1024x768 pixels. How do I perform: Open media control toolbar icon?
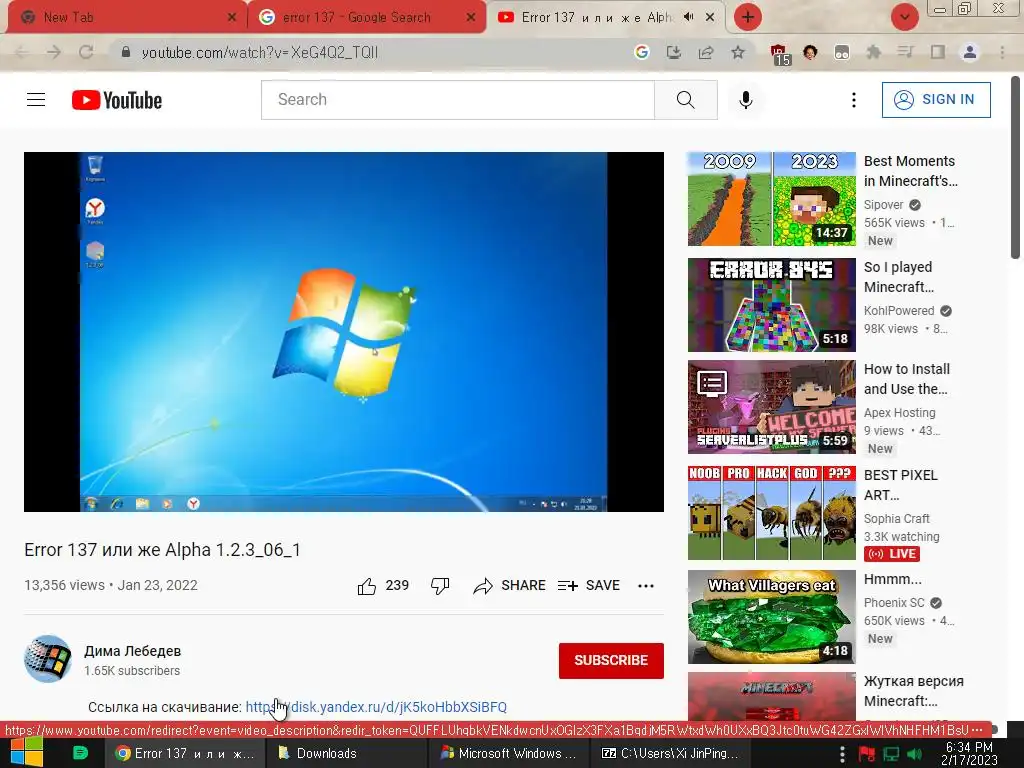[905, 52]
